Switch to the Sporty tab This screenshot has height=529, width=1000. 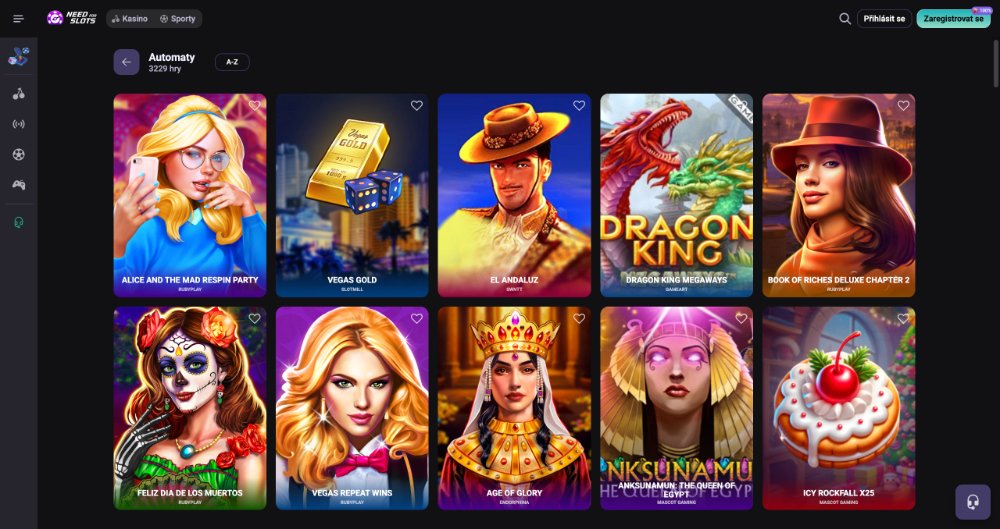pos(178,19)
